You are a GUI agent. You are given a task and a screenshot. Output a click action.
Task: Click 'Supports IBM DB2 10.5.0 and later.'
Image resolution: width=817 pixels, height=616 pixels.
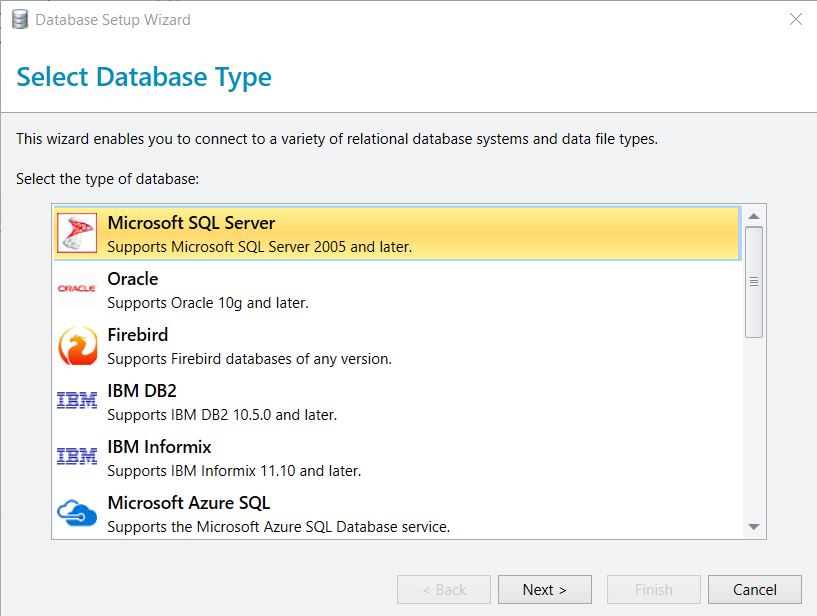tap(222, 415)
